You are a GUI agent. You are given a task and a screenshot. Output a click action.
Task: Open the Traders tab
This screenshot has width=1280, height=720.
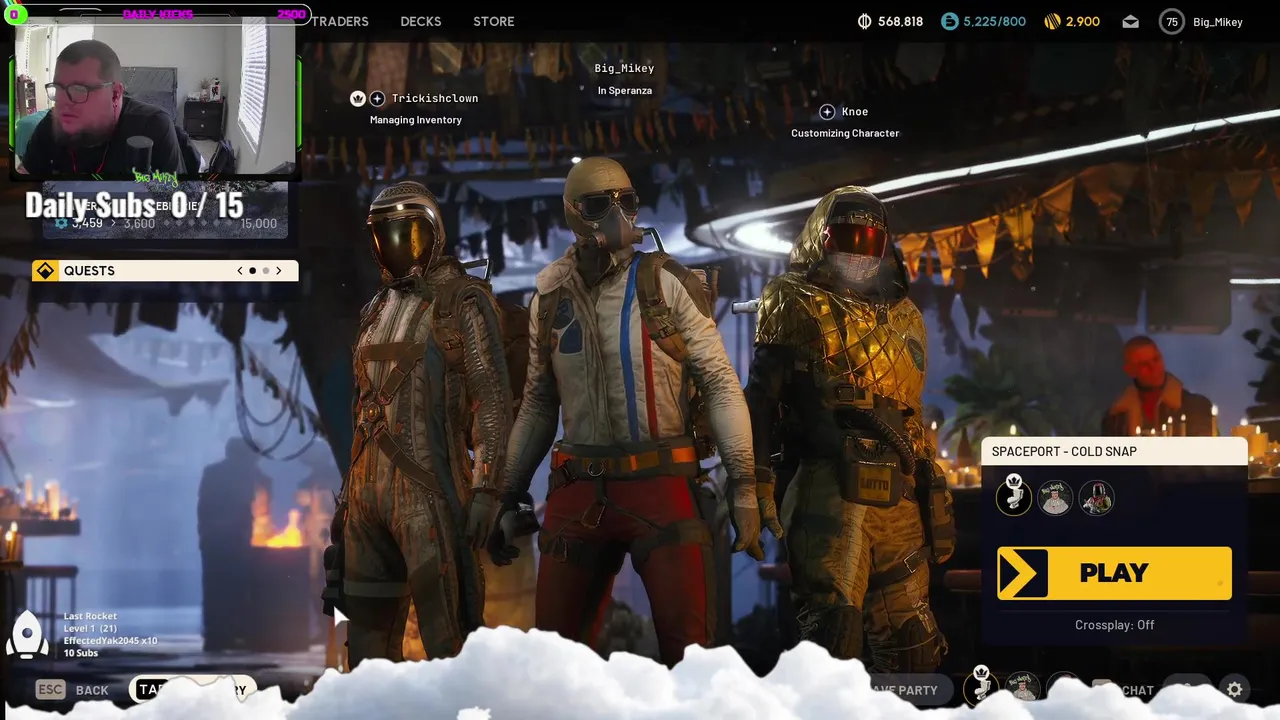coord(339,21)
